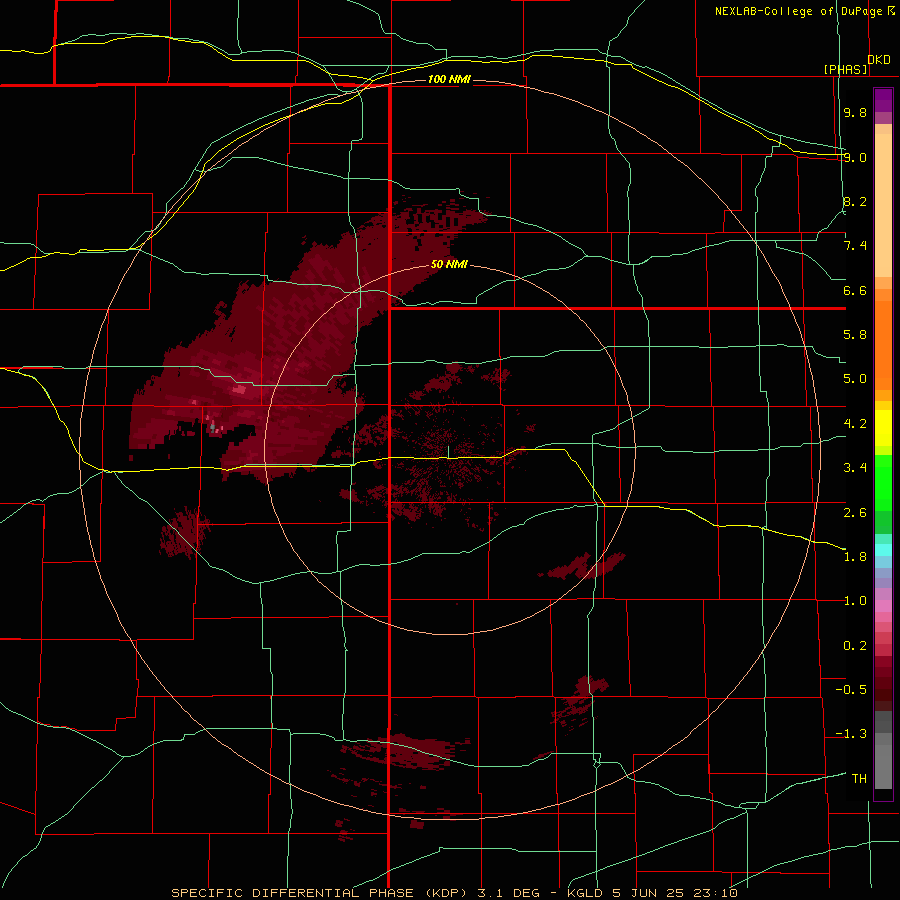Click the 5.8 scale value
Screen dimensions: 900x900
pyautogui.click(x=855, y=335)
